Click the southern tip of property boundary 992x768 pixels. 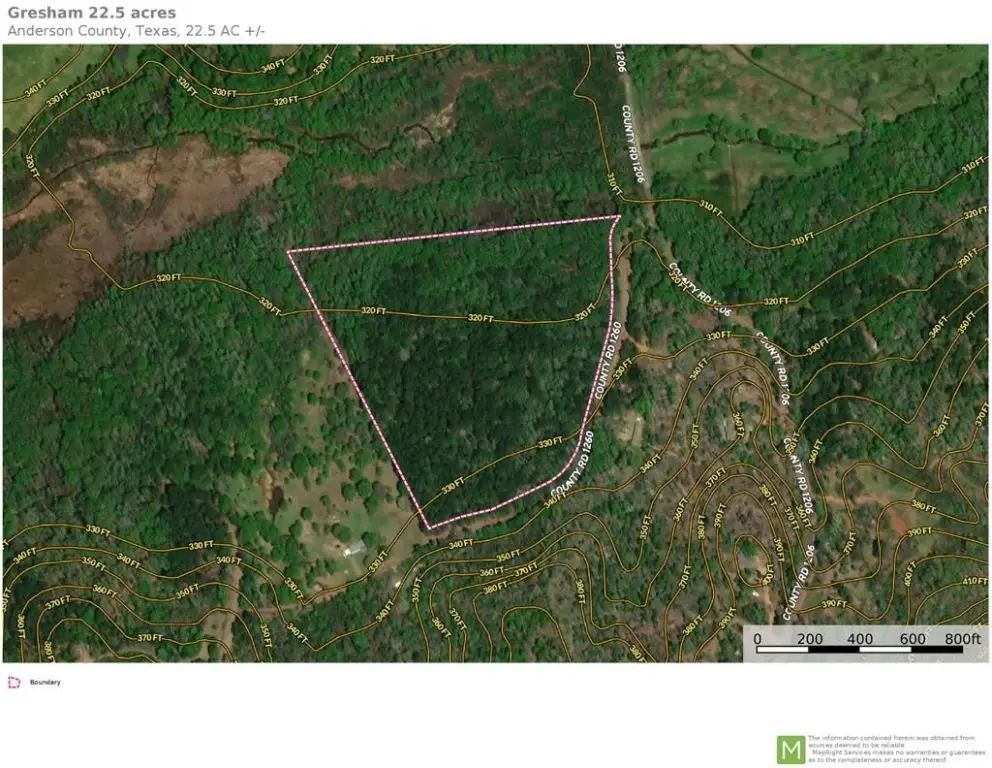(428, 528)
